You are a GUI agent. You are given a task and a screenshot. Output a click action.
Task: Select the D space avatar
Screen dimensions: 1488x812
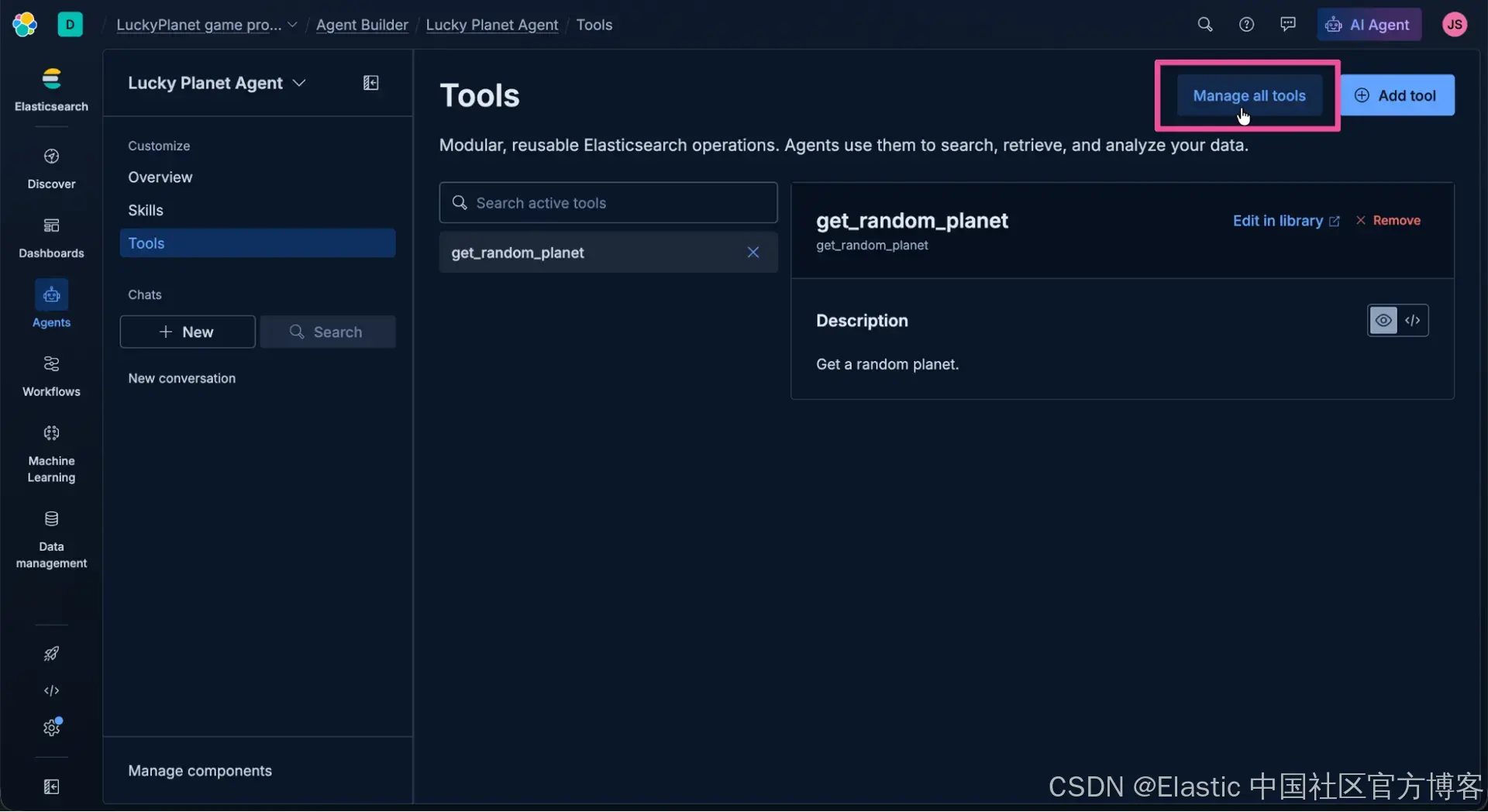click(x=70, y=25)
